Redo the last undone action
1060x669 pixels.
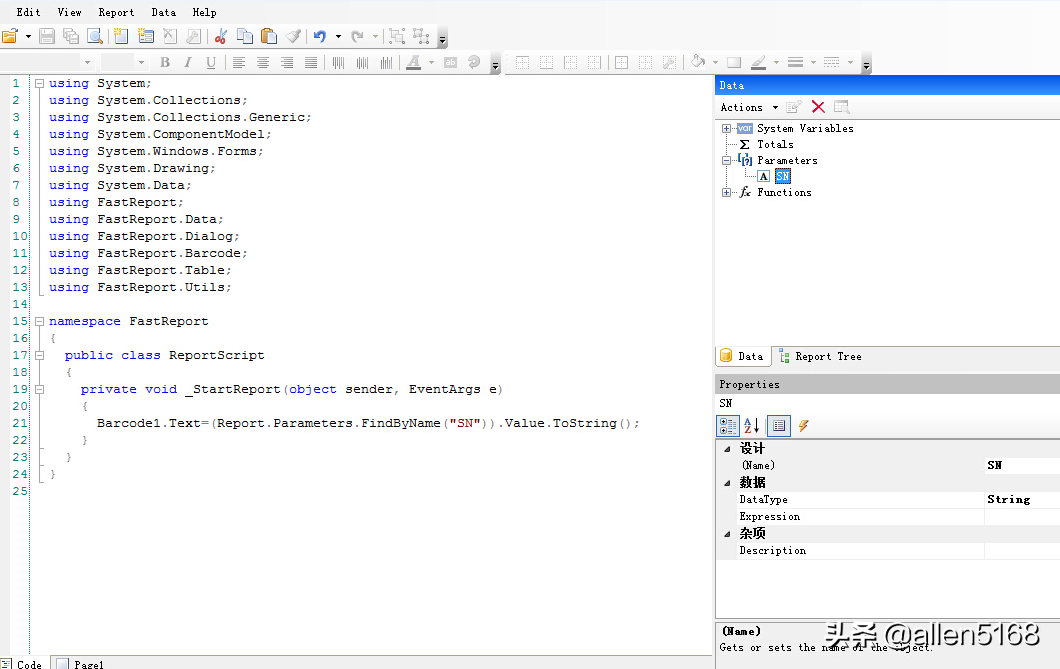tap(357, 36)
